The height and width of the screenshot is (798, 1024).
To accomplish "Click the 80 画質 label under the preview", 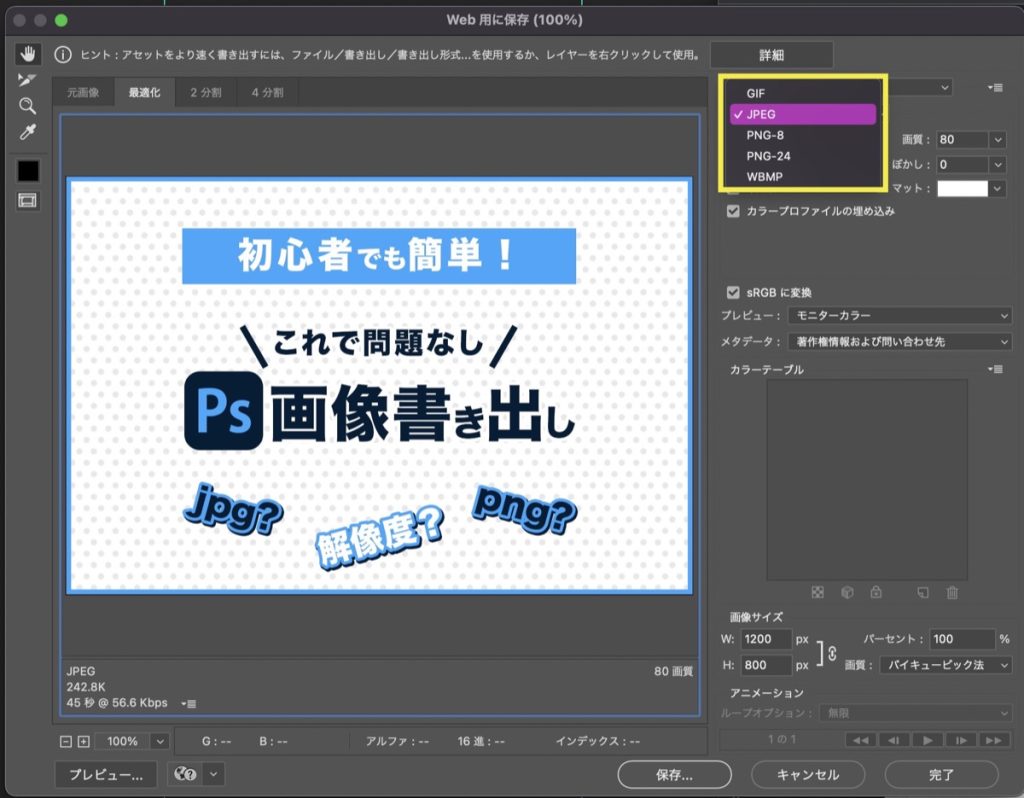I will pyautogui.click(x=673, y=671).
